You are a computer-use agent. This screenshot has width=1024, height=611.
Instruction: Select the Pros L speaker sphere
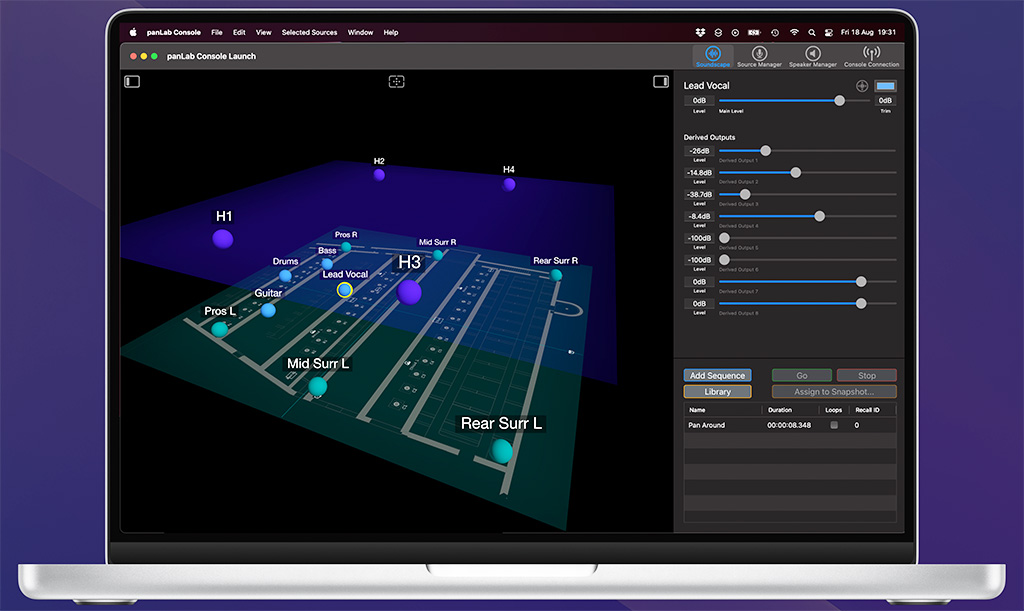tap(220, 329)
